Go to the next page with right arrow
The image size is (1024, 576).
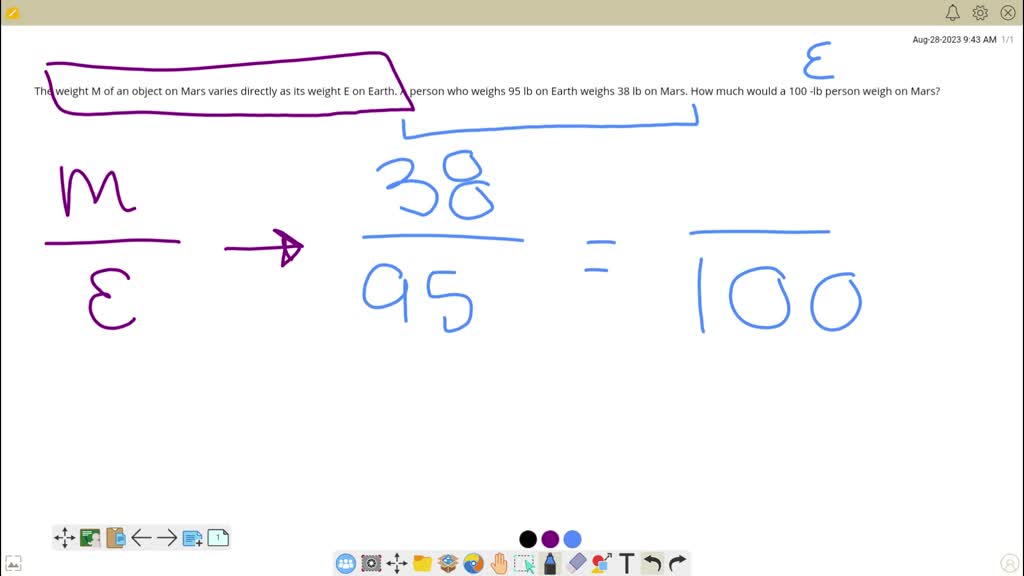point(167,538)
